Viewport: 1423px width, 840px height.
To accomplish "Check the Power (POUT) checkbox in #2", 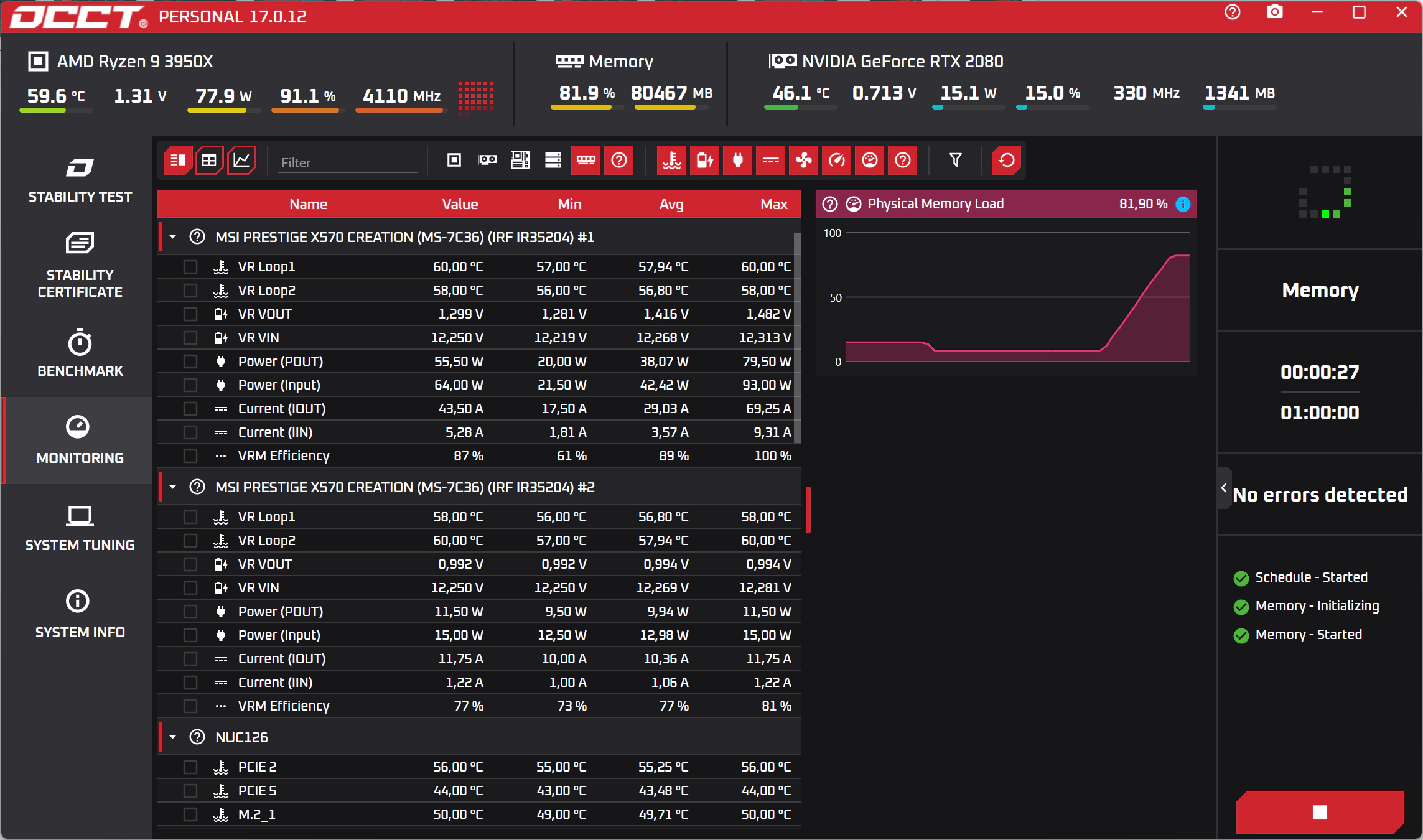I will (190, 612).
